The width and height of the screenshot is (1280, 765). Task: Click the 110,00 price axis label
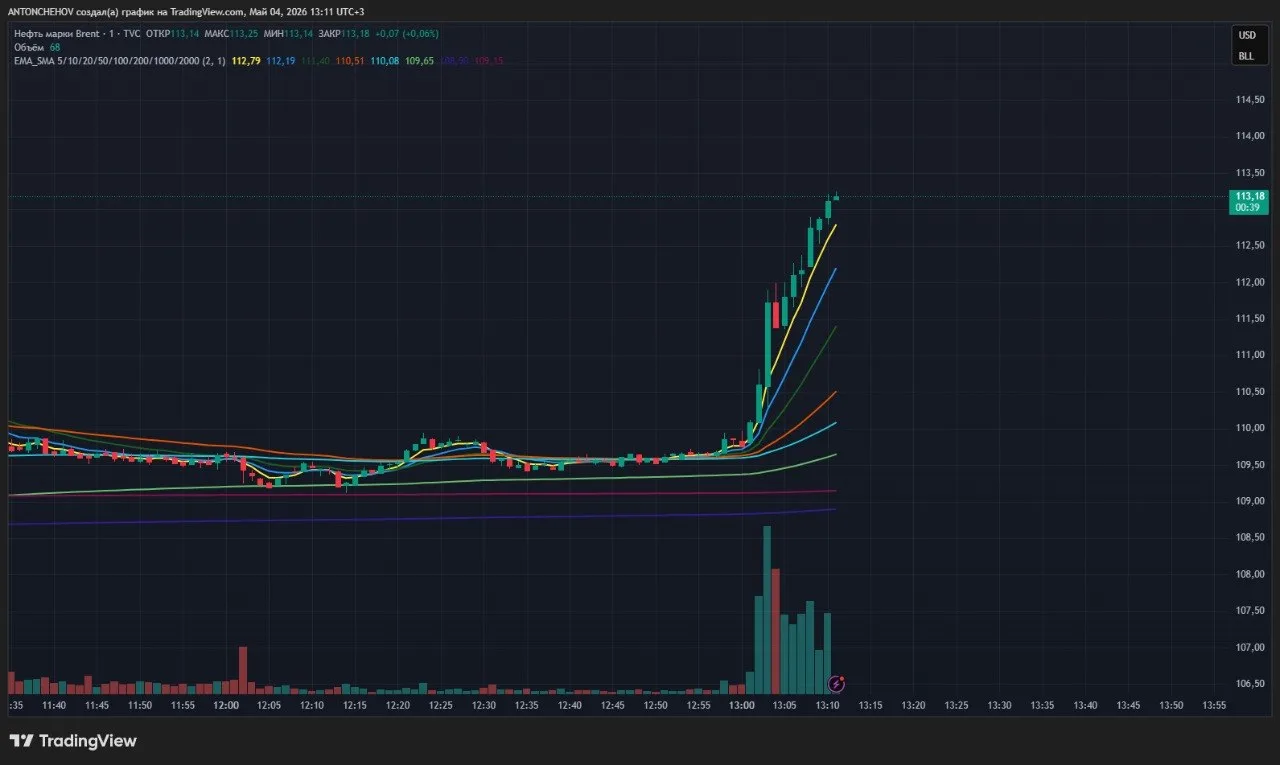click(x=1251, y=429)
